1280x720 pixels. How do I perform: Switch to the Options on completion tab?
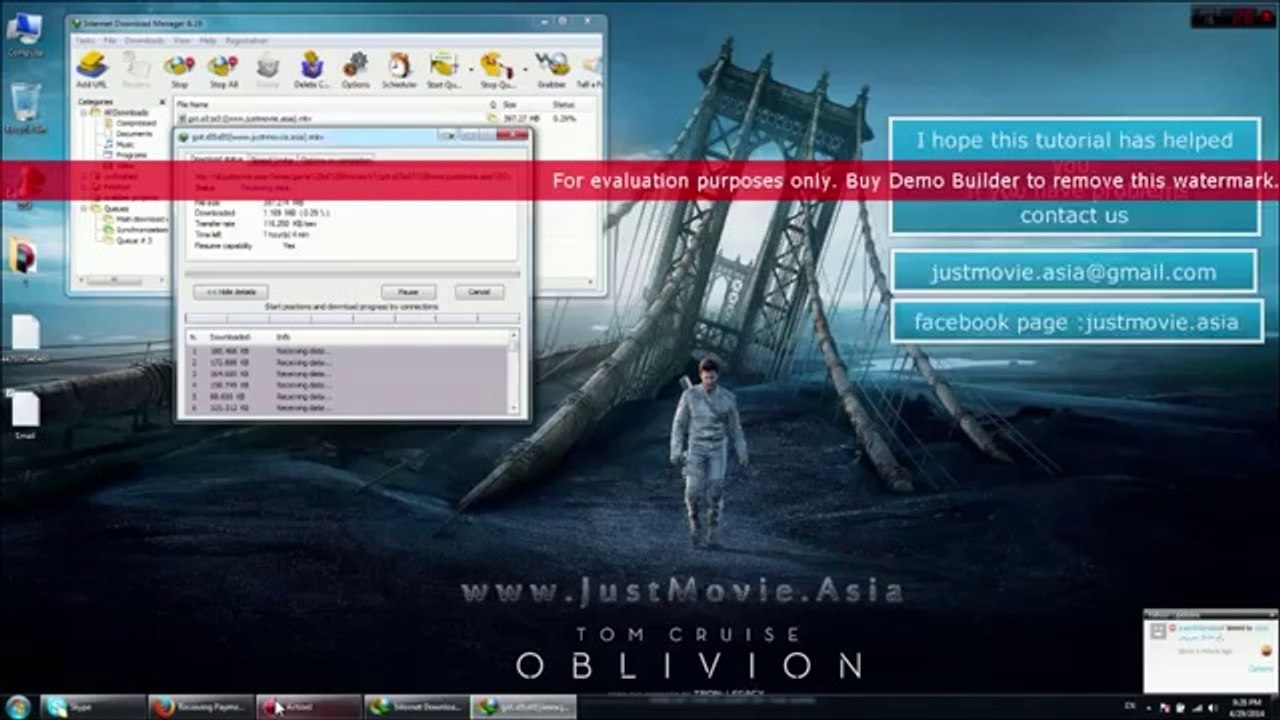tap(336, 158)
